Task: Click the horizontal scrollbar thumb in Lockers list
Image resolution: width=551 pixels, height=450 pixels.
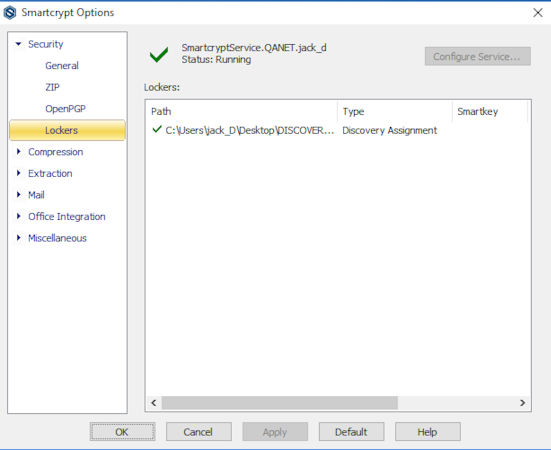Action: 280,403
